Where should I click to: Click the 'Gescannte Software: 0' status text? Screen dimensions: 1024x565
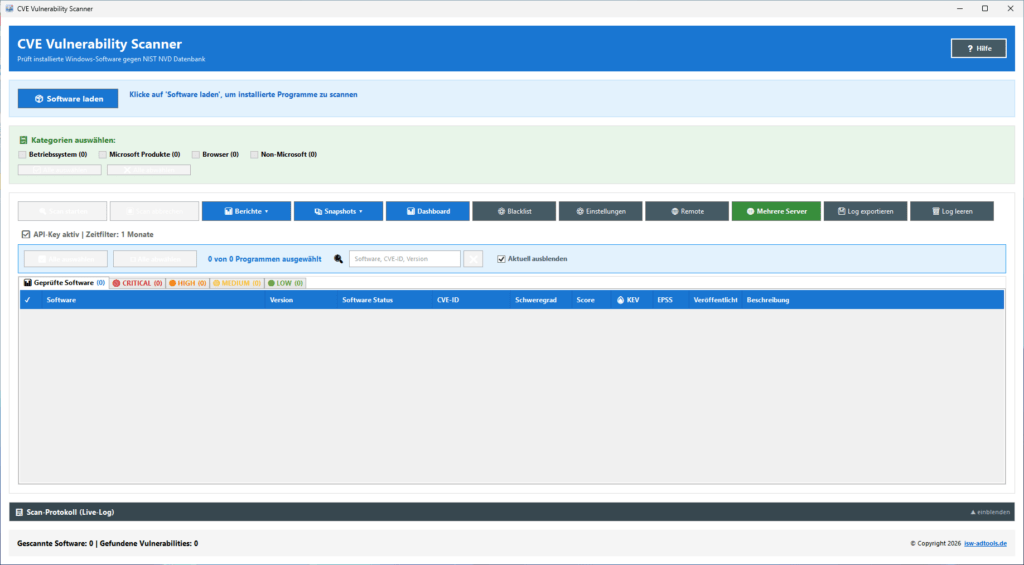pyautogui.click(x=55, y=543)
